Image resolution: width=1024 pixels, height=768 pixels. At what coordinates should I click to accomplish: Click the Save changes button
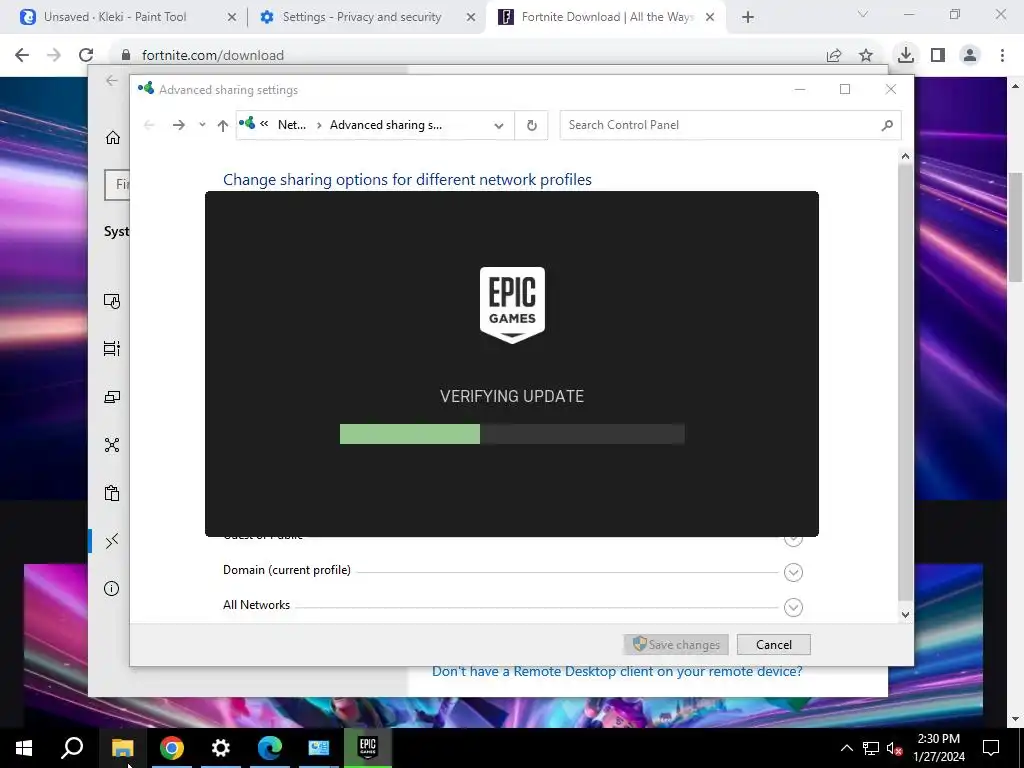click(676, 645)
